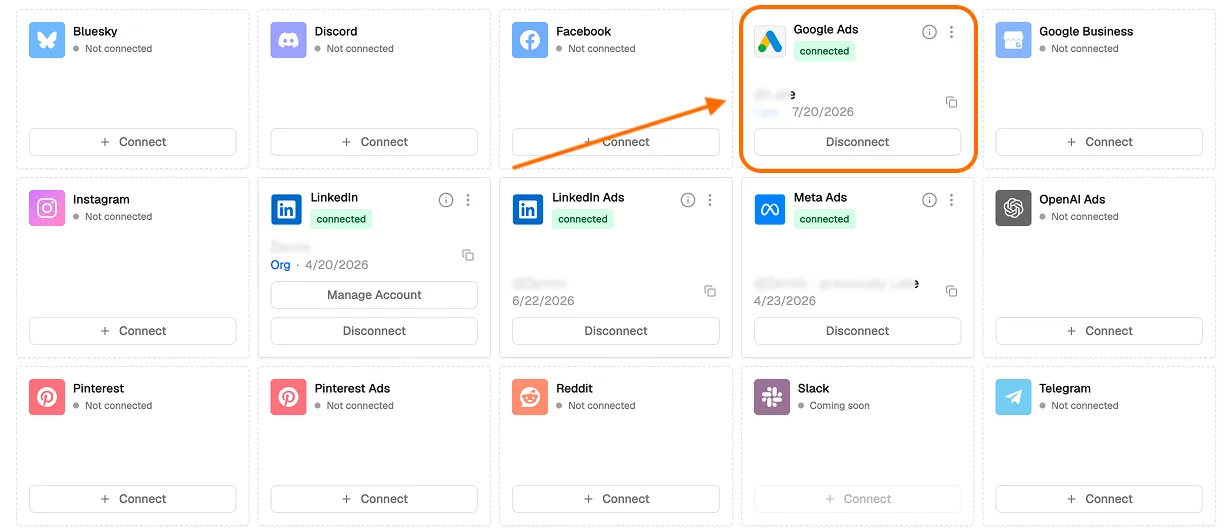
Task: Click the Discord logo icon
Action: pyautogui.click(x=288, y=40)
